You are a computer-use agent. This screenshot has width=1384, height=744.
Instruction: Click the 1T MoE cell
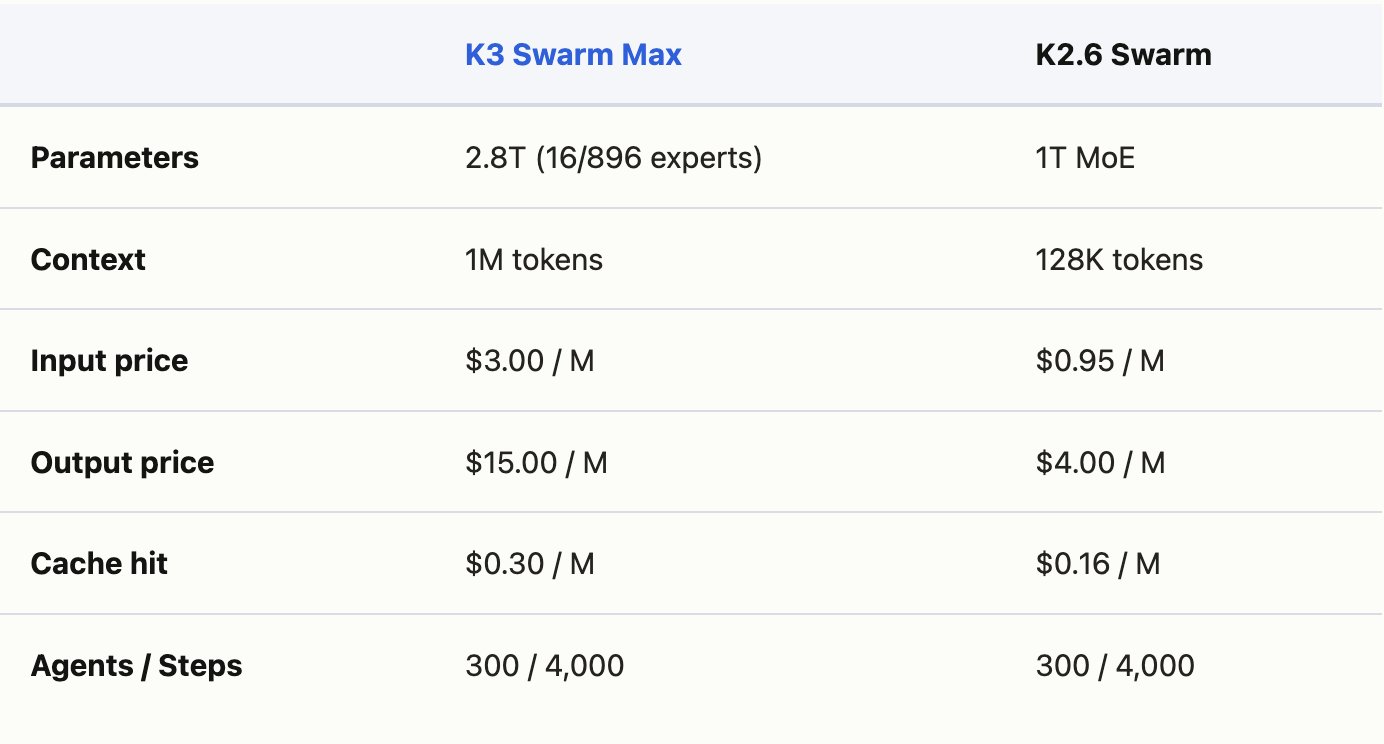pos(1085,158)
